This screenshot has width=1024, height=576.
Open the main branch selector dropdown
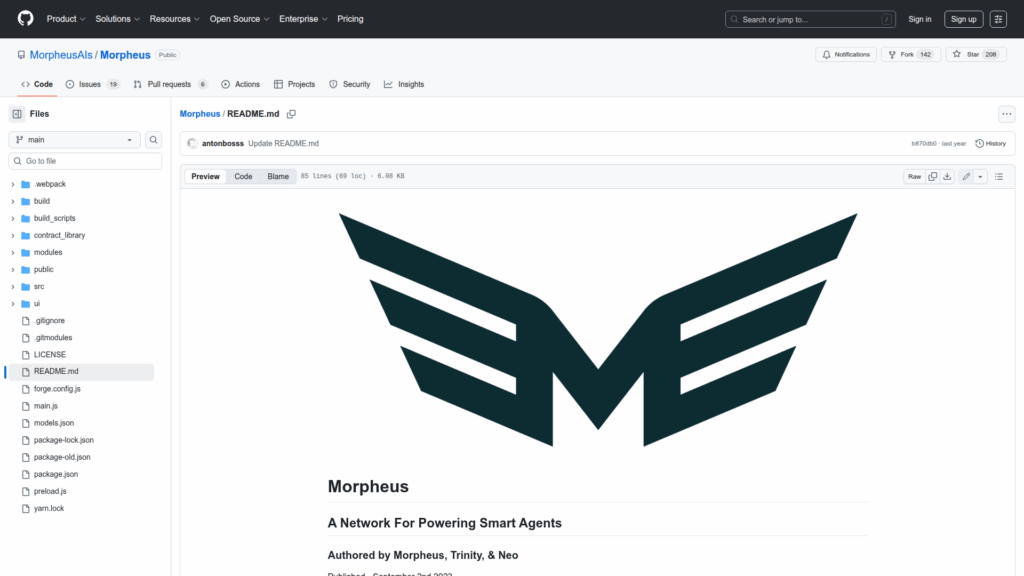point(74,140)
